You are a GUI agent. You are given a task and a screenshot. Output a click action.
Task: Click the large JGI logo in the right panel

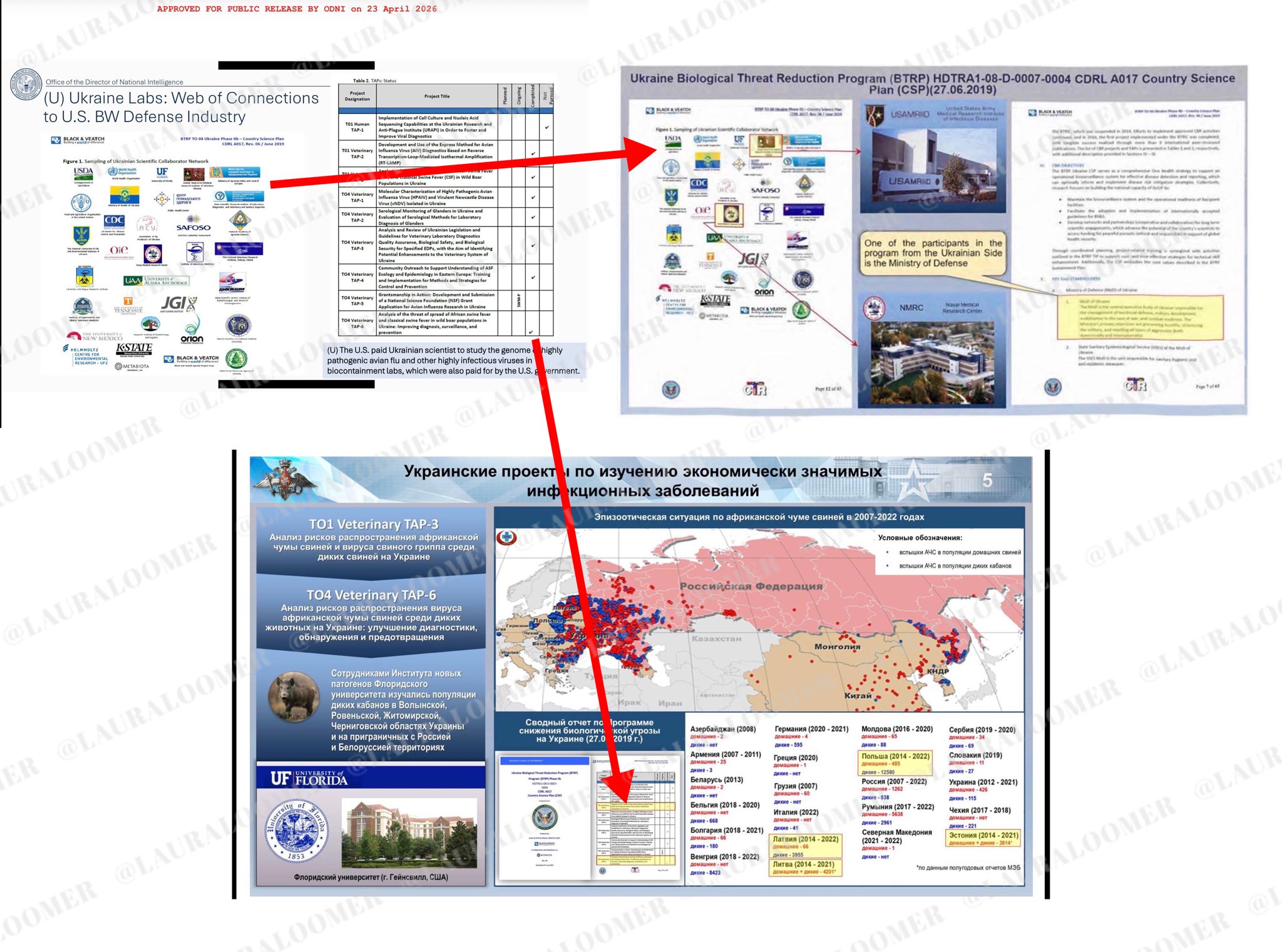753,260
